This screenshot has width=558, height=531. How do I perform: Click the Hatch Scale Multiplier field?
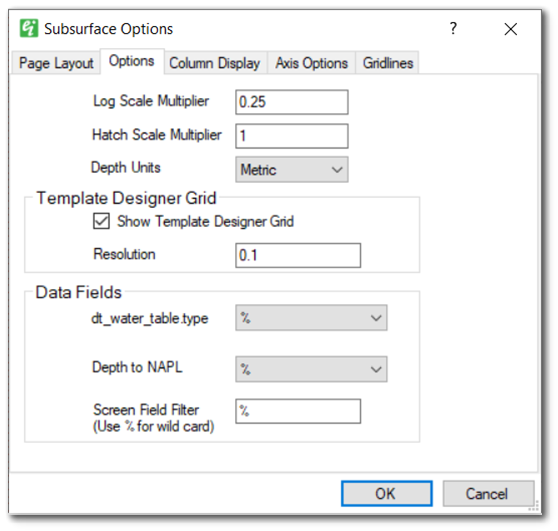[292, 136]
